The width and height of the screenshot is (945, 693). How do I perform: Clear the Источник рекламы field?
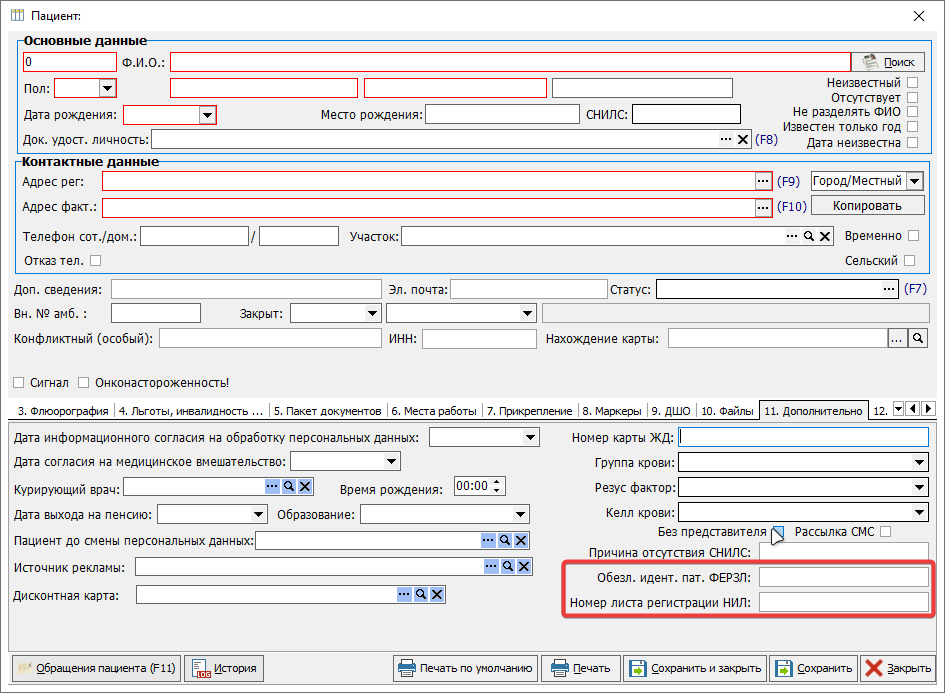coord(521,567)
